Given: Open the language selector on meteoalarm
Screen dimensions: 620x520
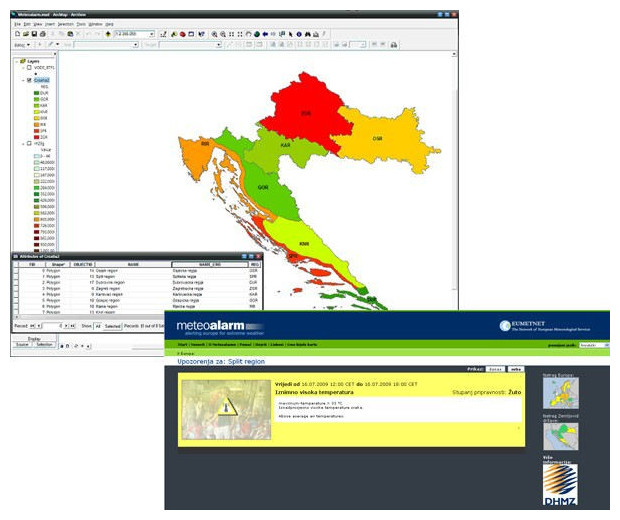Looking at the screenshot, I should [594, 345].
